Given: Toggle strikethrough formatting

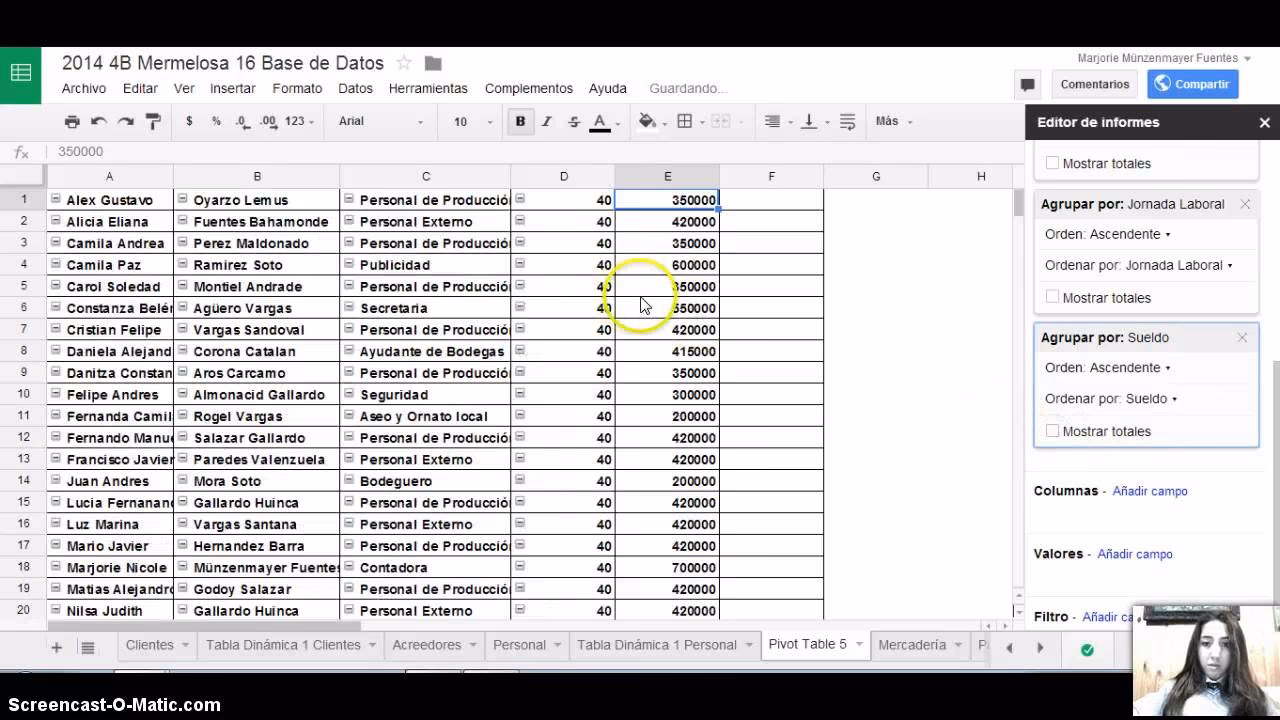Looking at the screenshot, I should (574, 121).
